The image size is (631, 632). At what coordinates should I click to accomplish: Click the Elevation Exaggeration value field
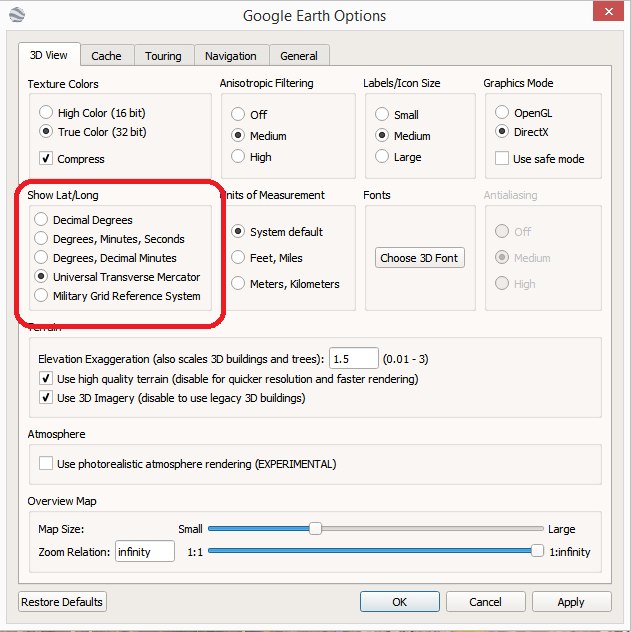354,358
